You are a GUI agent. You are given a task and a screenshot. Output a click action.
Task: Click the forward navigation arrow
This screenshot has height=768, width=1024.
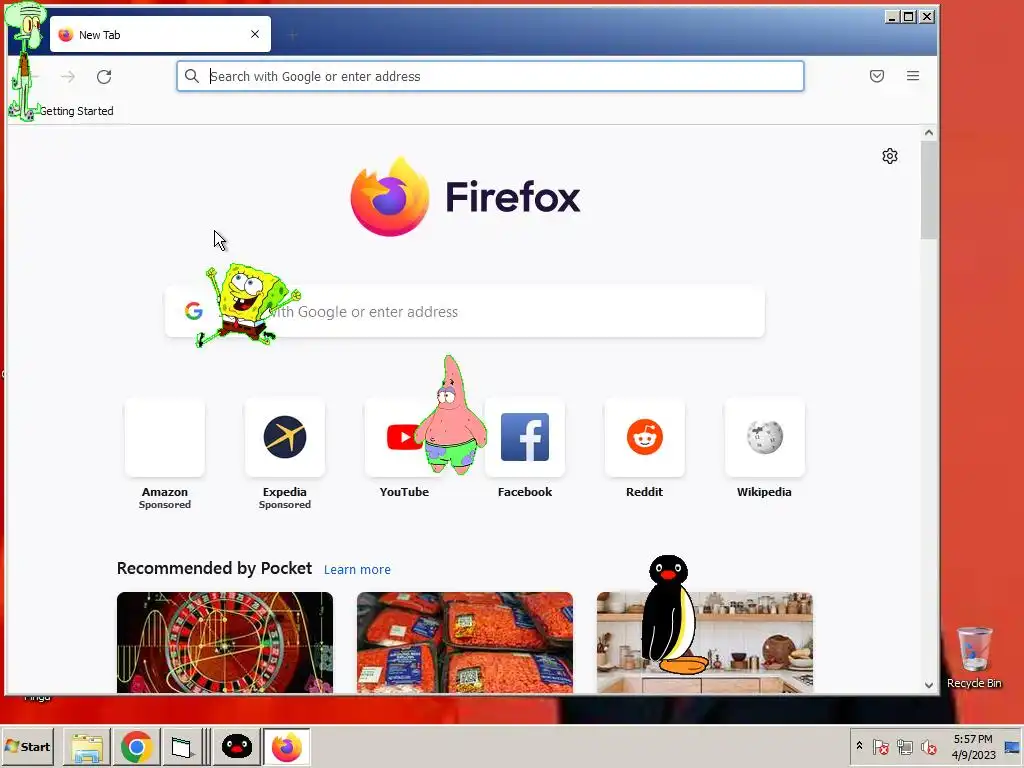point(68,77)
